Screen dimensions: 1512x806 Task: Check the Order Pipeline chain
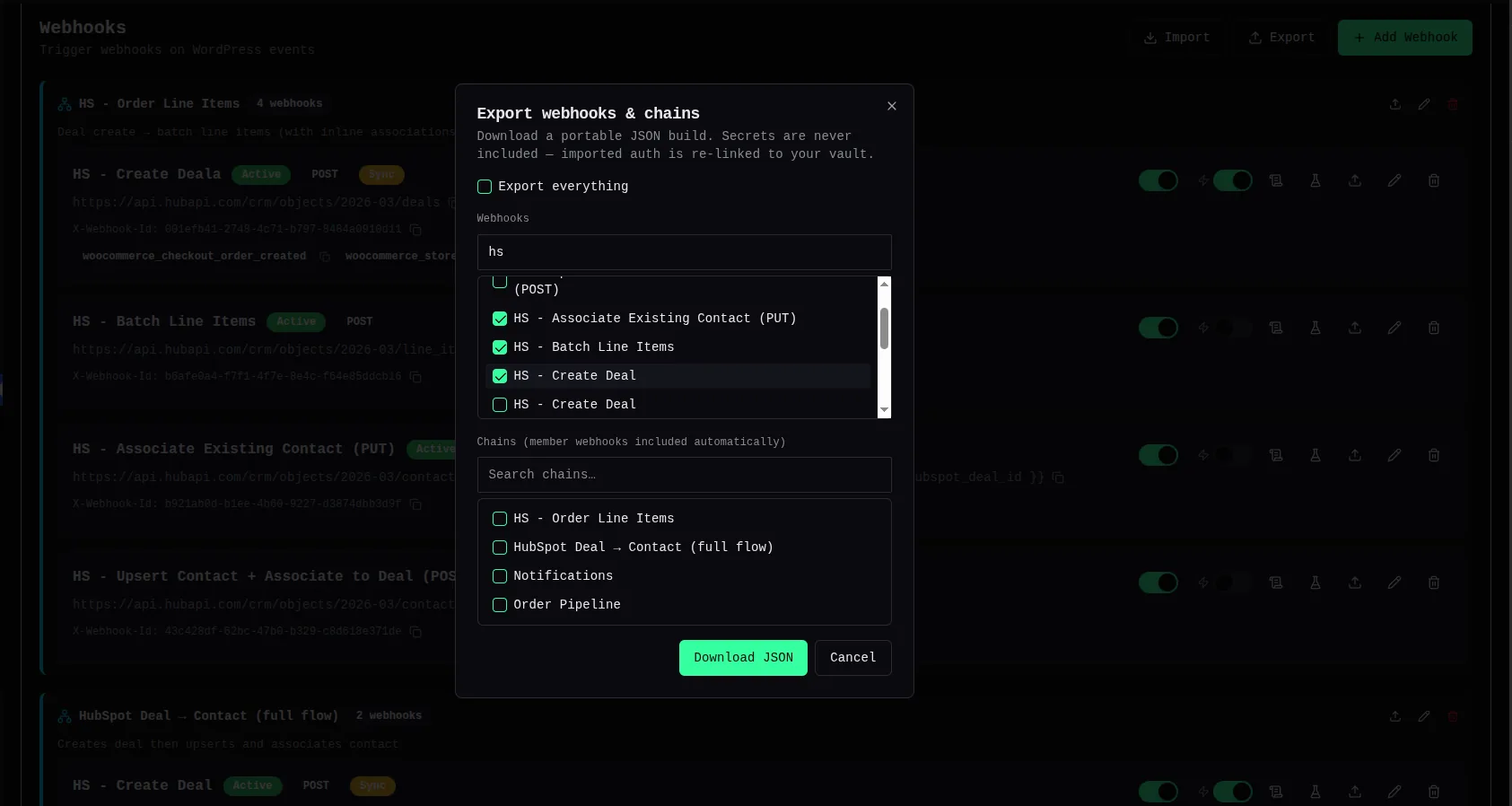(500, 605)
